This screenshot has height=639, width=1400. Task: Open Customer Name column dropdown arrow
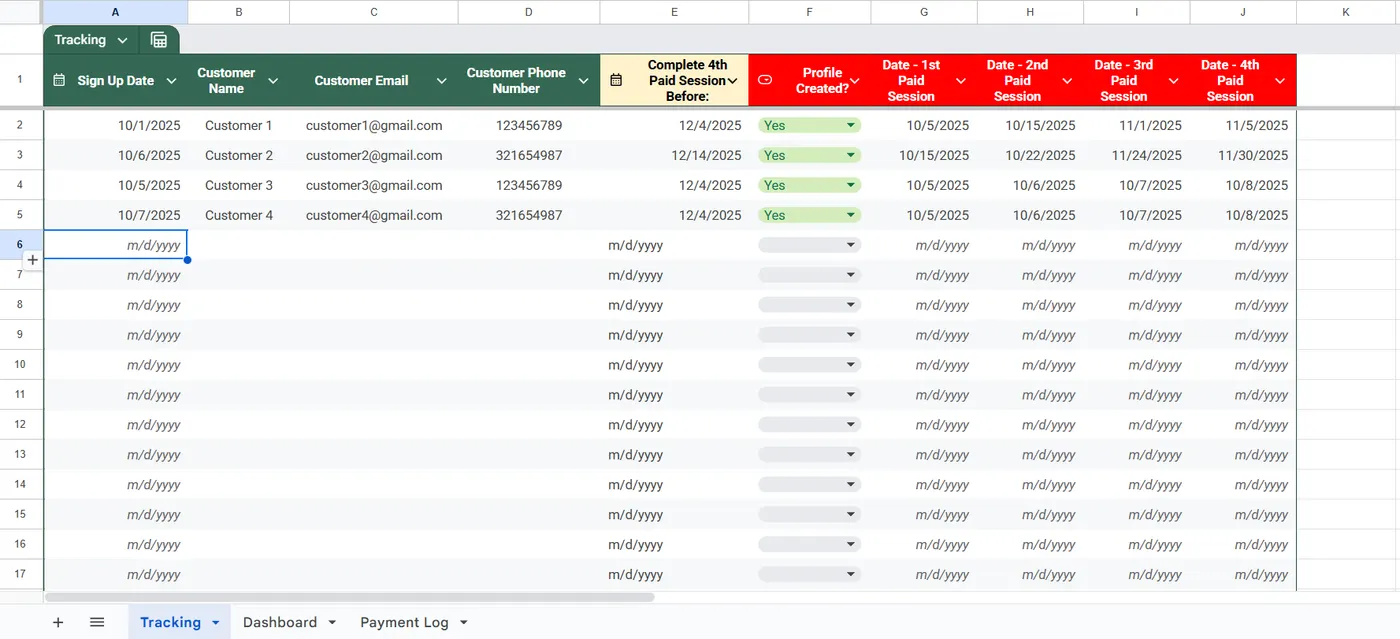273,81
